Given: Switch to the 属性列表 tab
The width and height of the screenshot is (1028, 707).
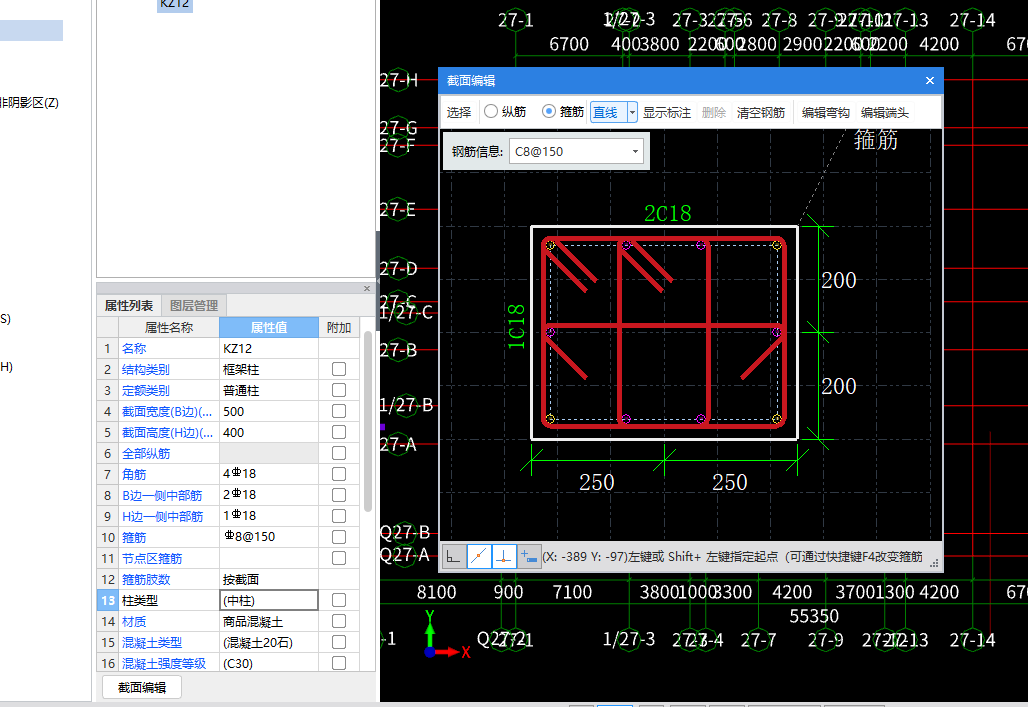Looking at the screenshot, I should 129,306.
